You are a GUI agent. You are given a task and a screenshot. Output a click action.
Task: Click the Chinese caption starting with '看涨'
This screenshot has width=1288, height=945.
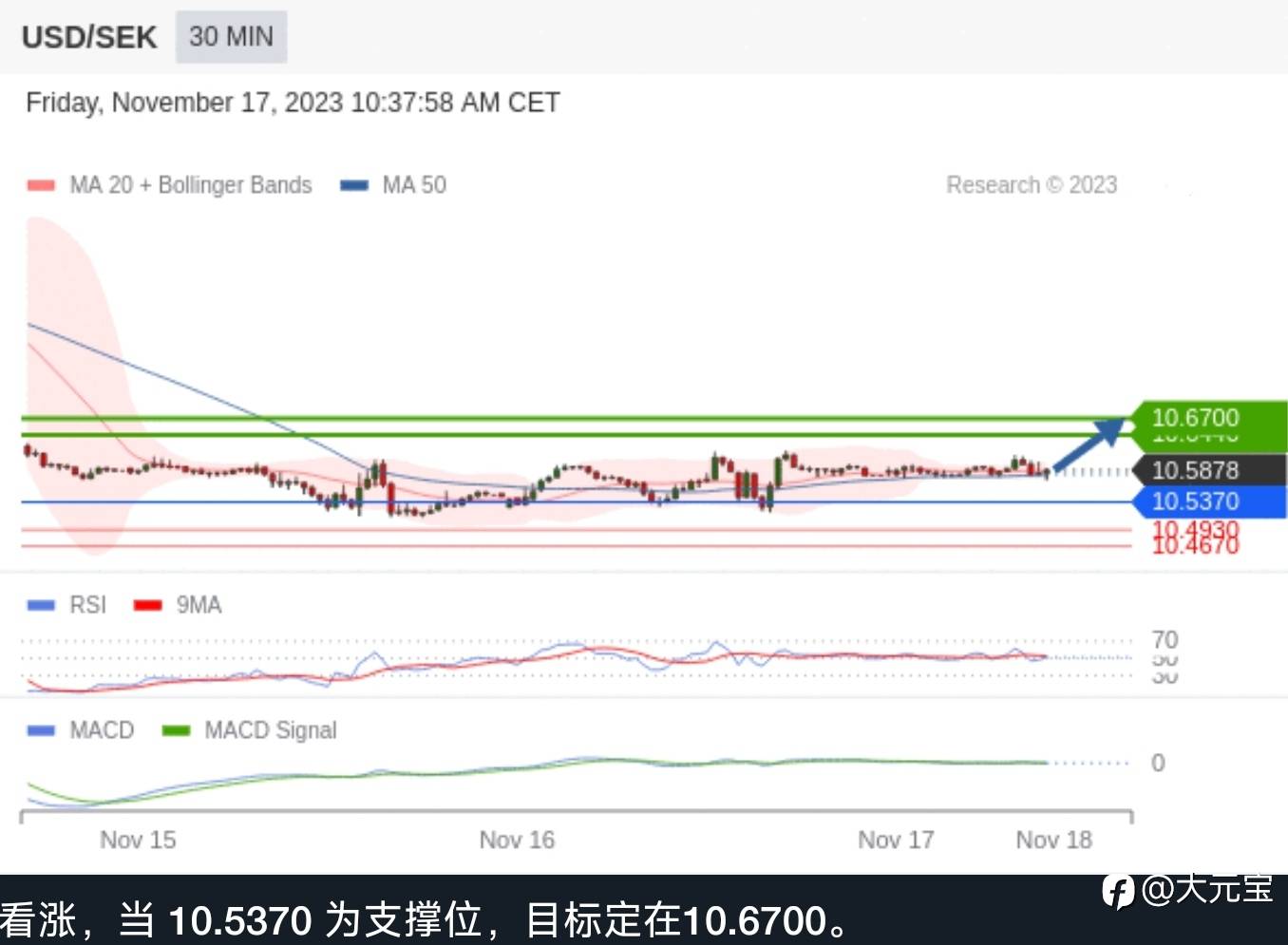425,919
